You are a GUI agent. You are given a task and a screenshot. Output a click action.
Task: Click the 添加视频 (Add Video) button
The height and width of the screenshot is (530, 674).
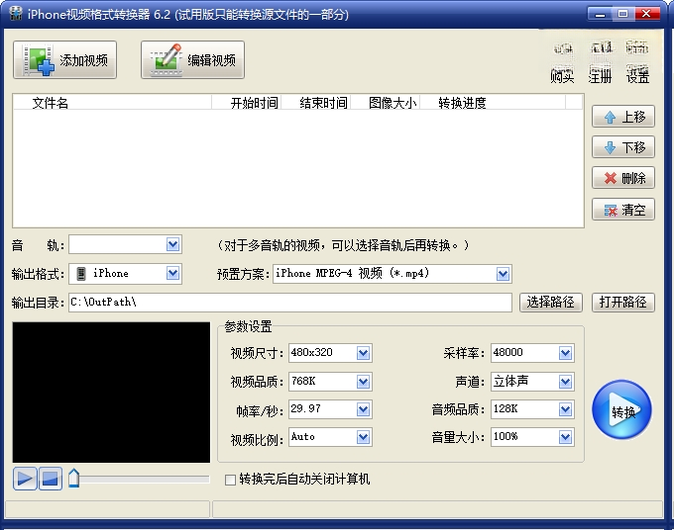click(65, 60)
